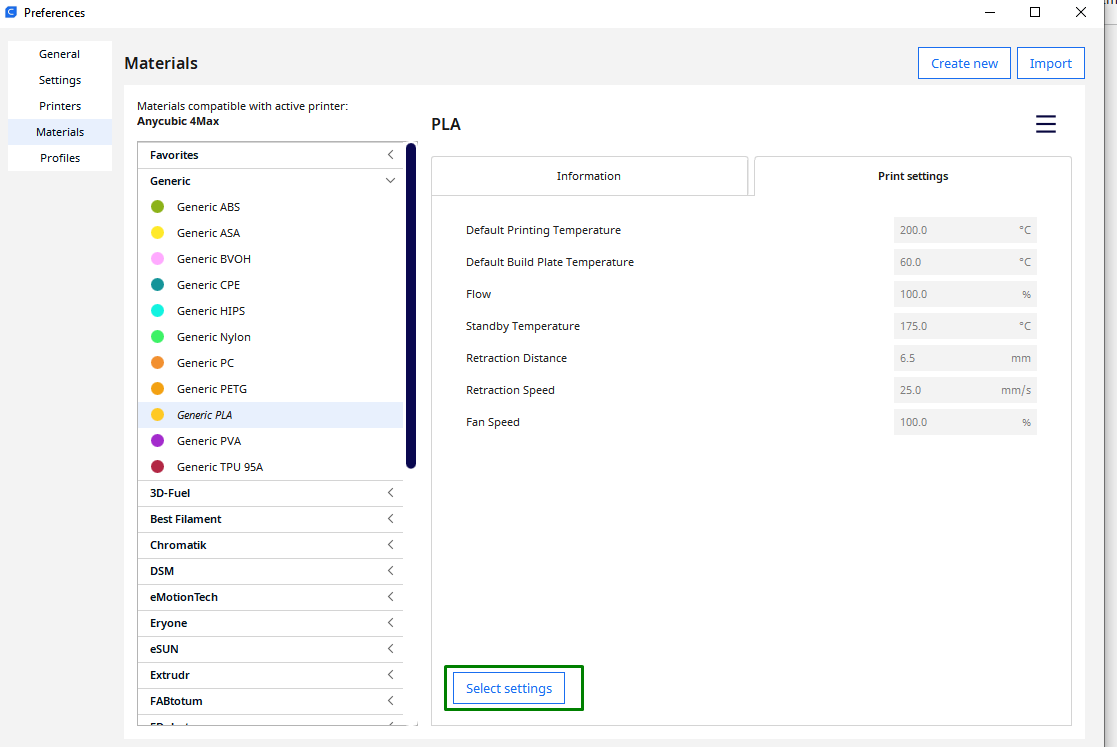1117x747 pixels.
Task: Go to the Profiles preferences page
Action: (60, 158)
